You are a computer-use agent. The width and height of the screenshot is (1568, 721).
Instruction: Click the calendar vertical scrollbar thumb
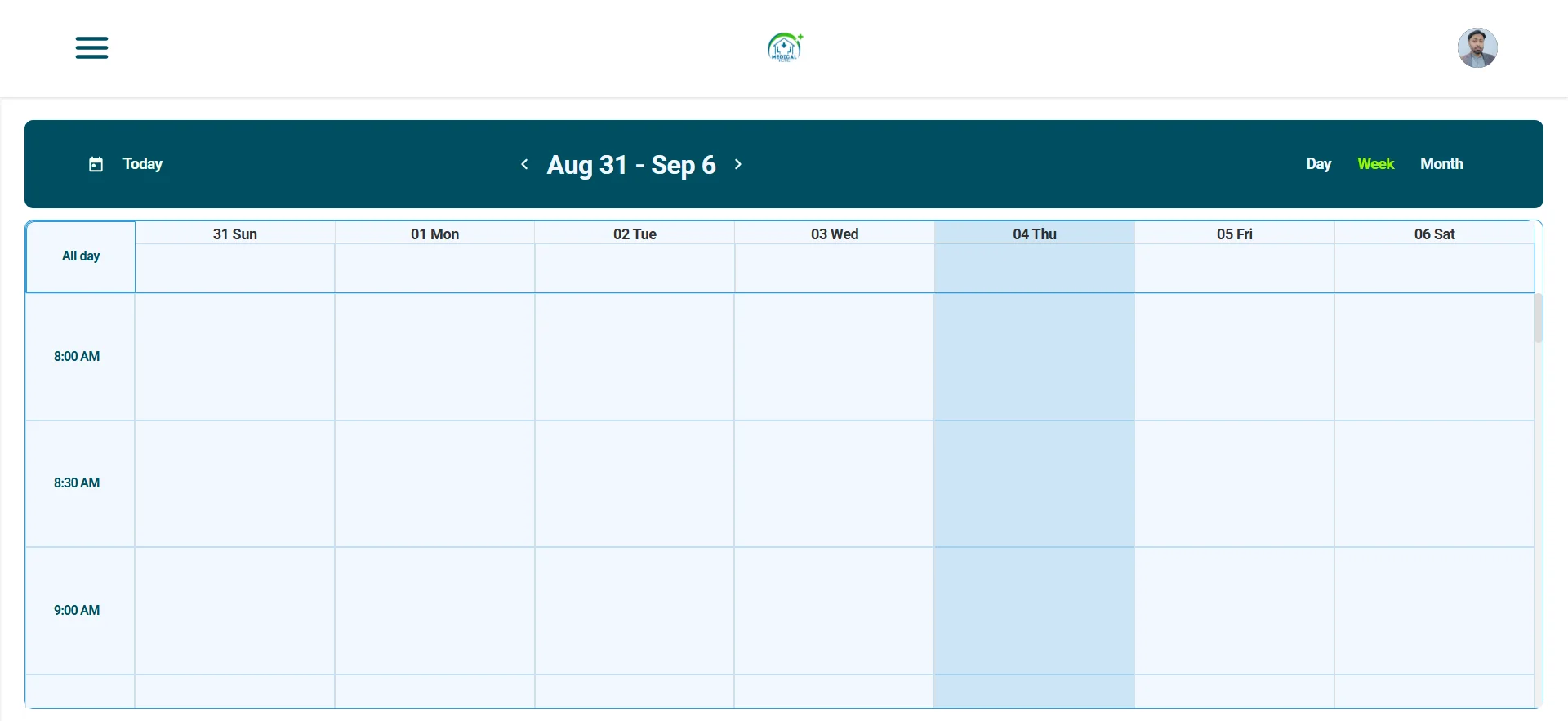pyautogui.click(x=1538, y=318)
